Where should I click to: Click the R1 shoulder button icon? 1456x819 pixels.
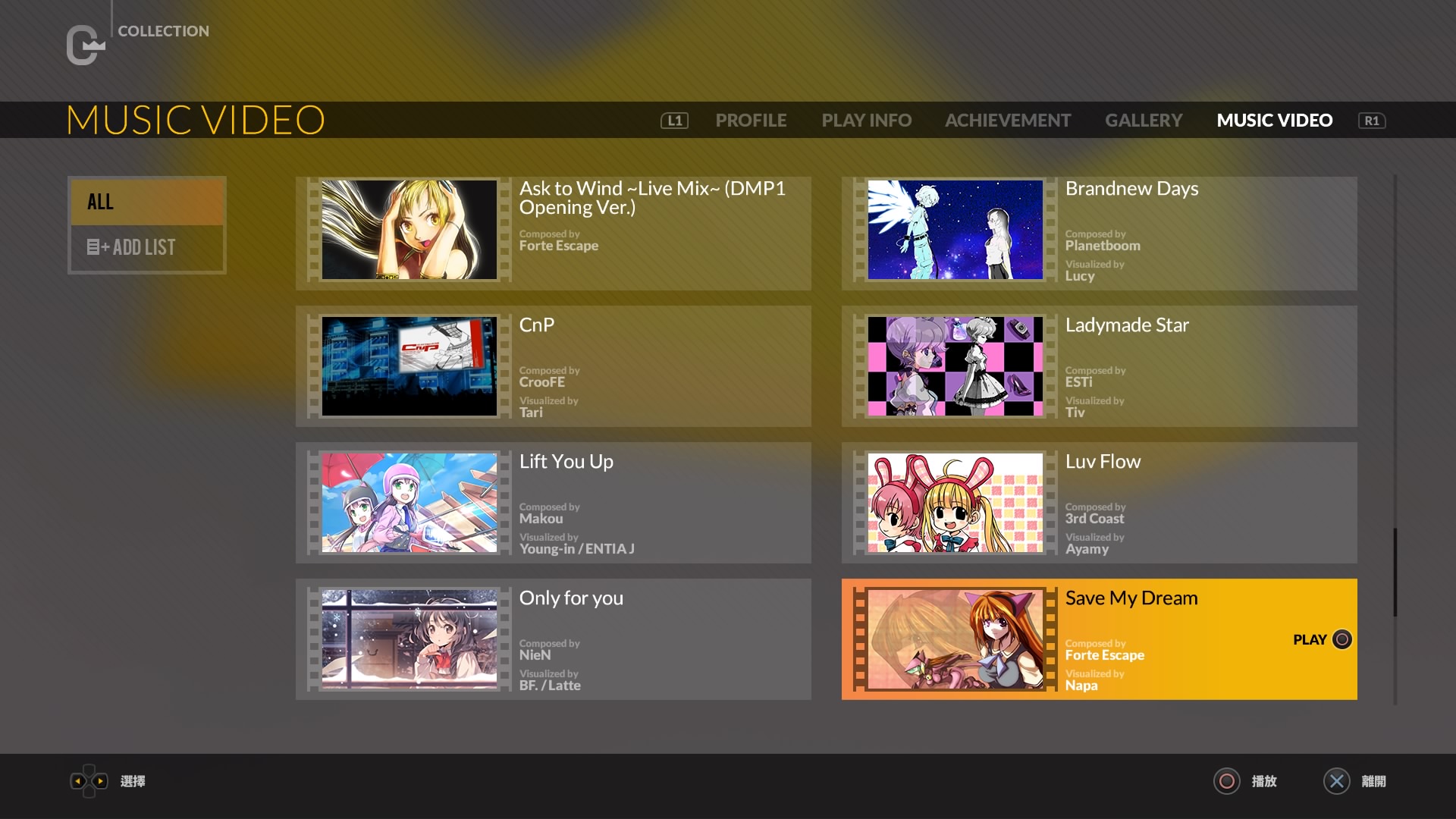pyautogui.click(x=1372, y=121)
